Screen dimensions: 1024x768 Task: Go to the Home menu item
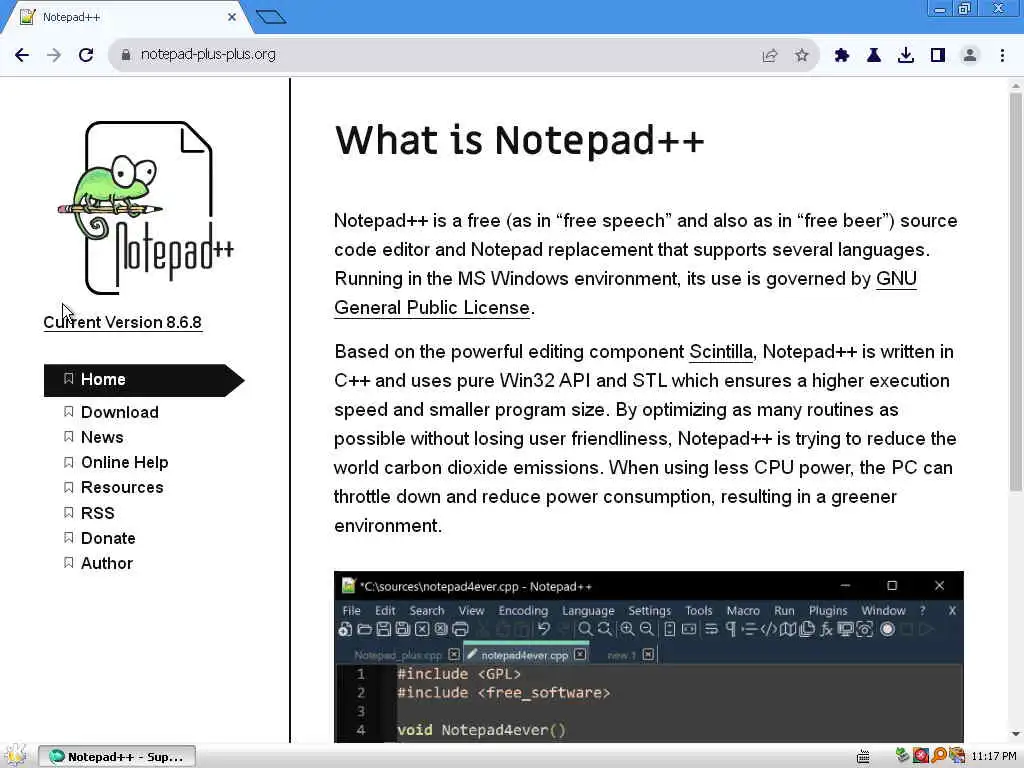(x=144, y=380)
